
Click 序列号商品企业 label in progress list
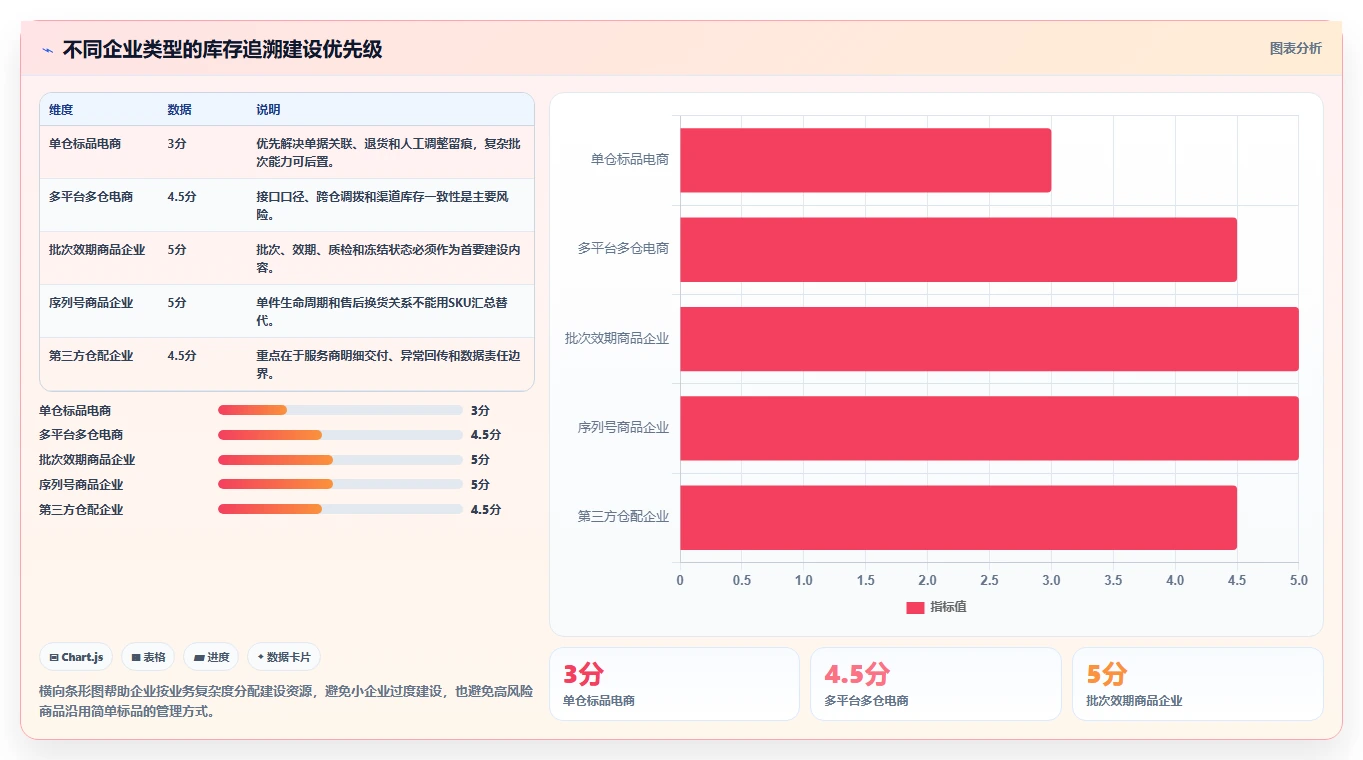(x=81, y=485)
